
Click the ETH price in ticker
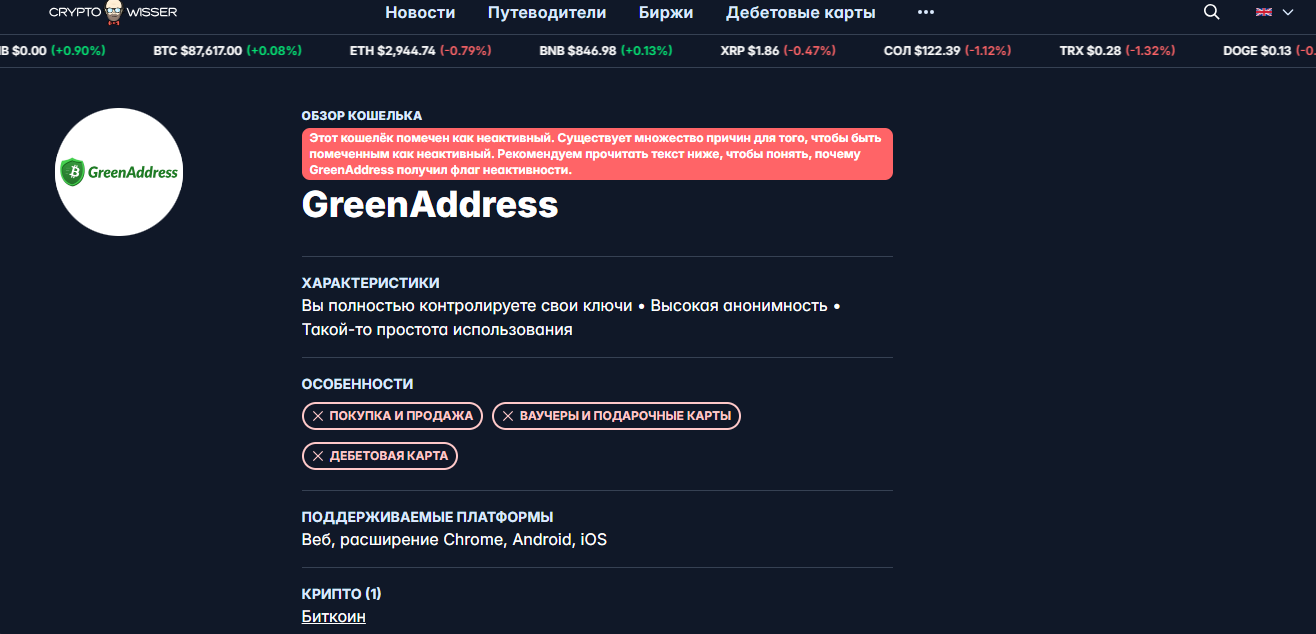(406, 50)
